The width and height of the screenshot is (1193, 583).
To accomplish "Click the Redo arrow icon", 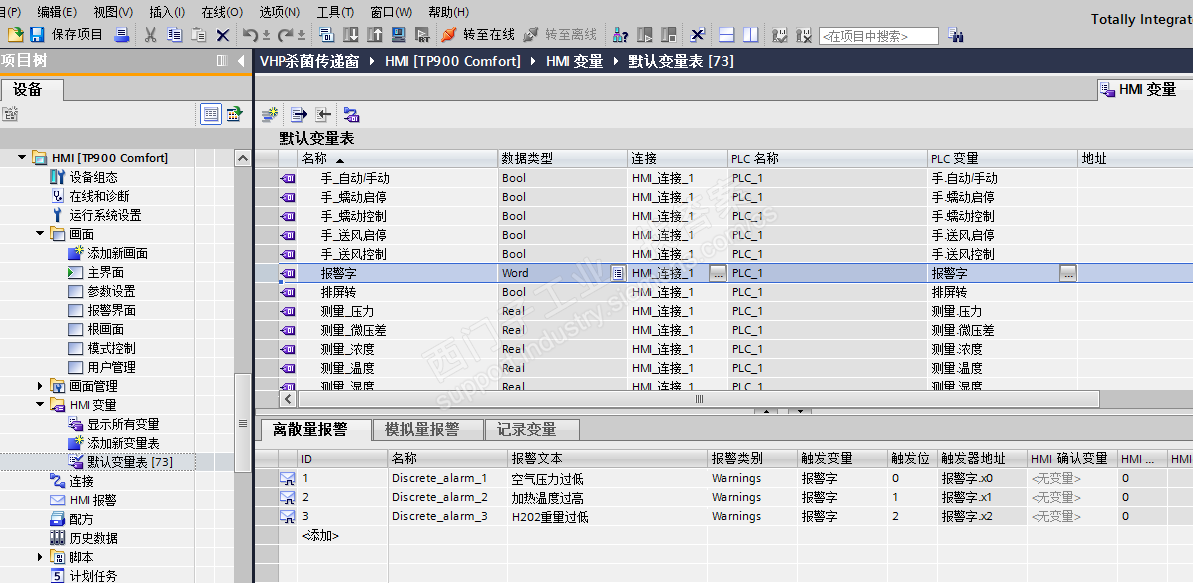I will pyautogui.click(x=285, y=34).
